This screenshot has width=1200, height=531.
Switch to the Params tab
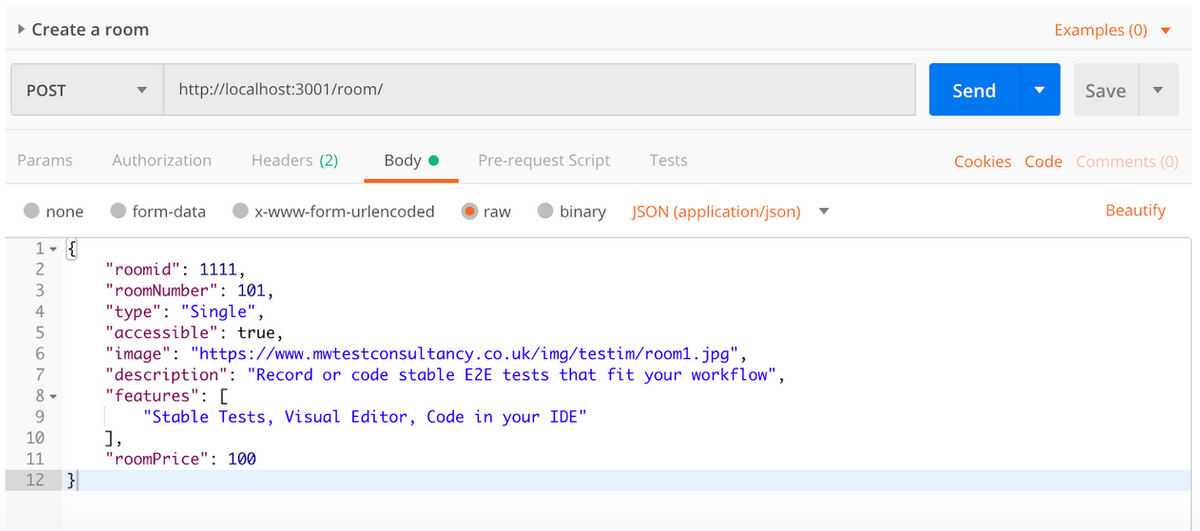click(45, 160)
